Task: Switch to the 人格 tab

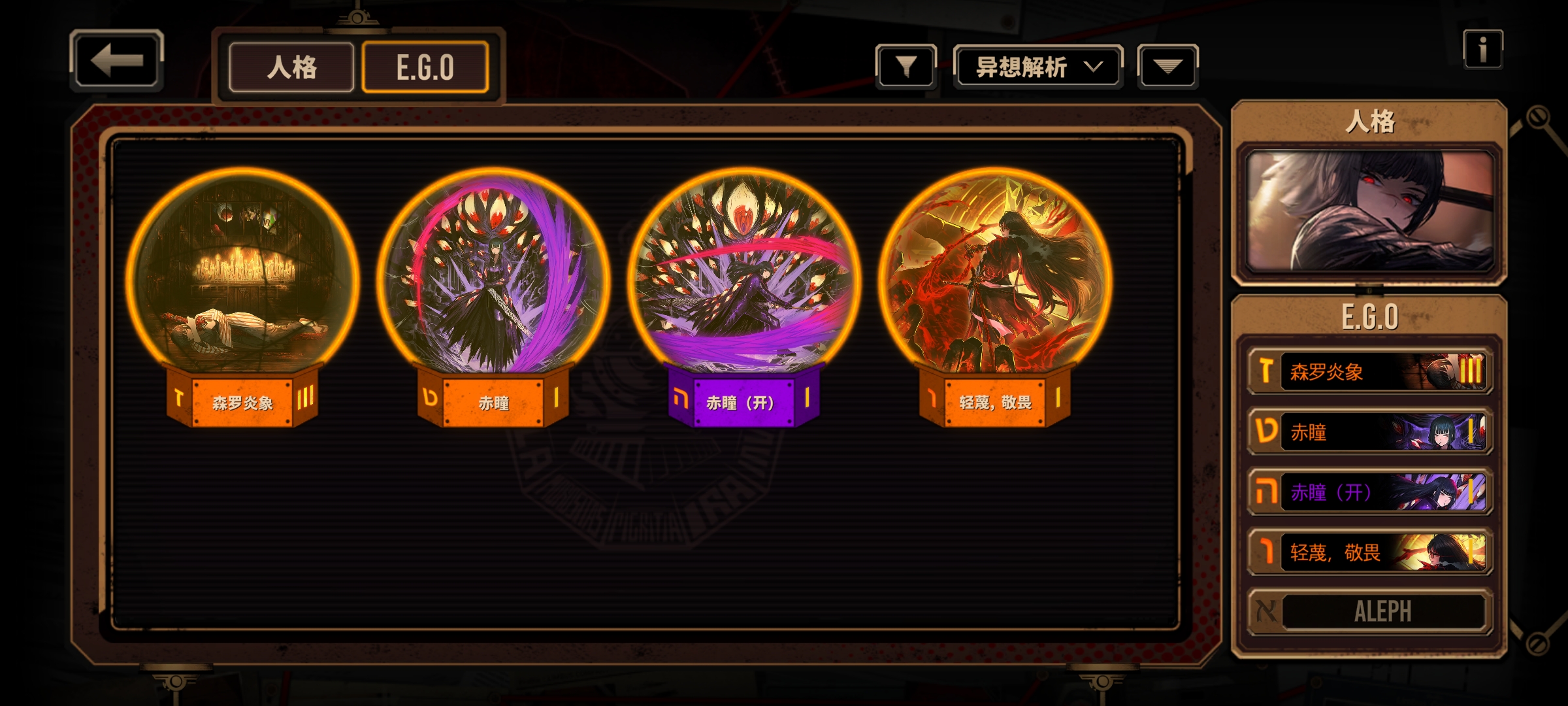Action: click(291, 67)
